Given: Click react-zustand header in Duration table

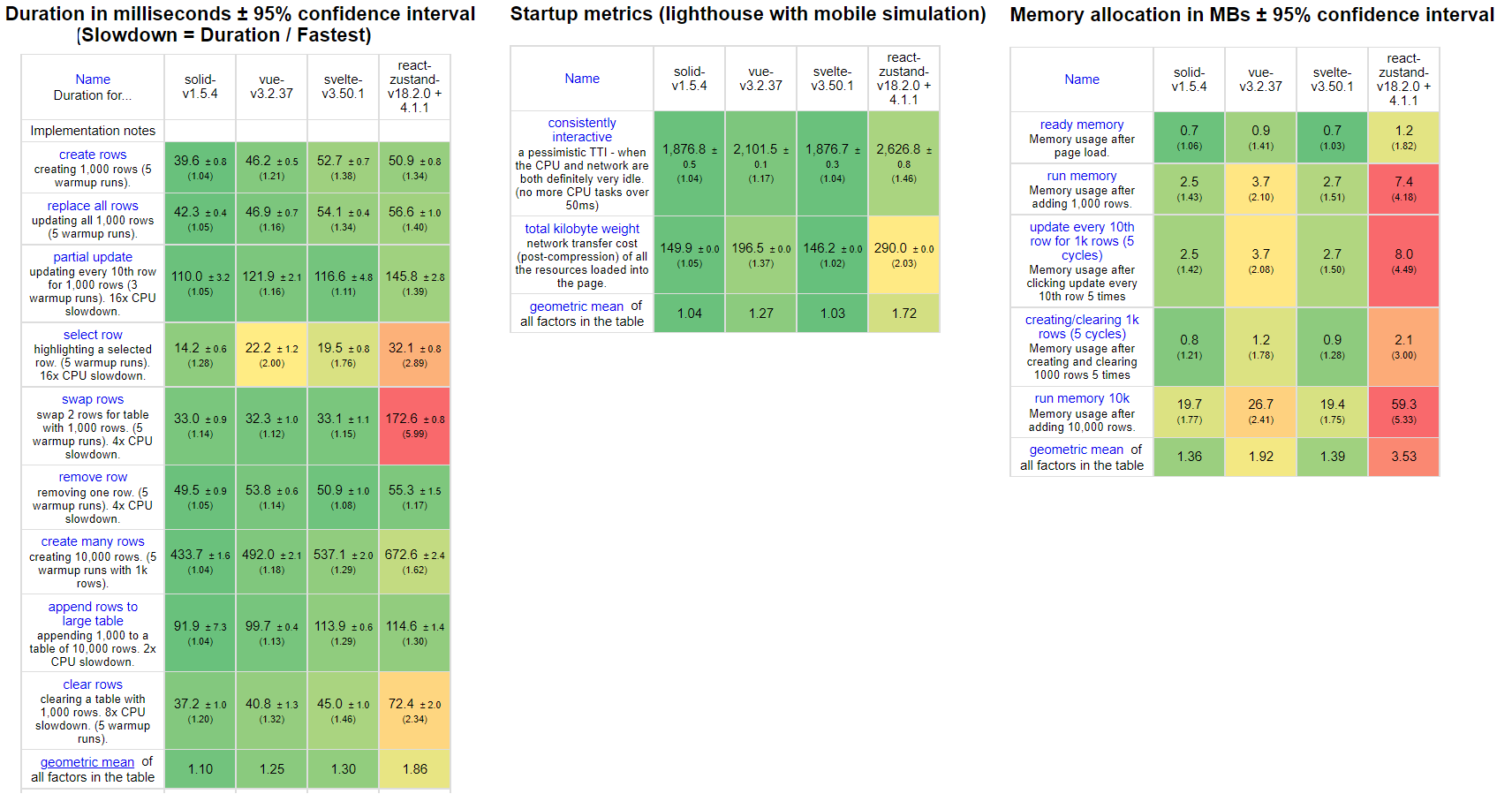Looking at the screenshot, I should pyautogui.click(x=415, y=87).
